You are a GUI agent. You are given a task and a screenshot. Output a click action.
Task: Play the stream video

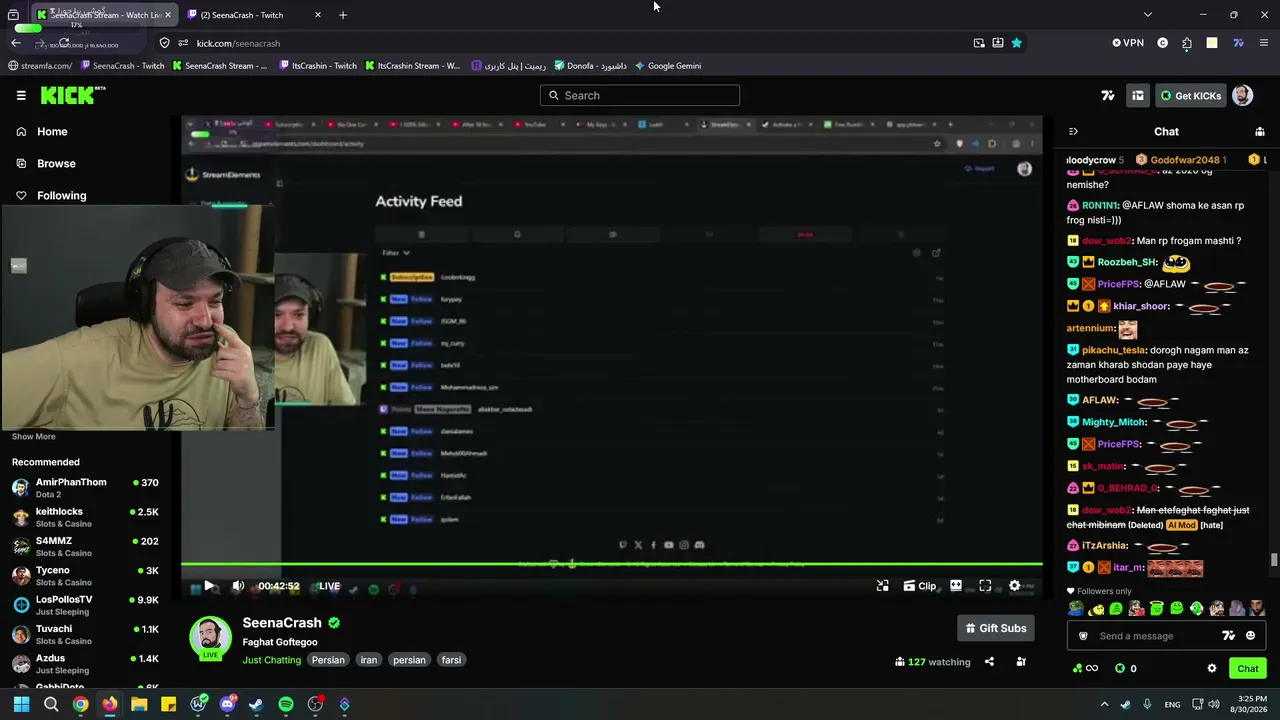point(209,586)
